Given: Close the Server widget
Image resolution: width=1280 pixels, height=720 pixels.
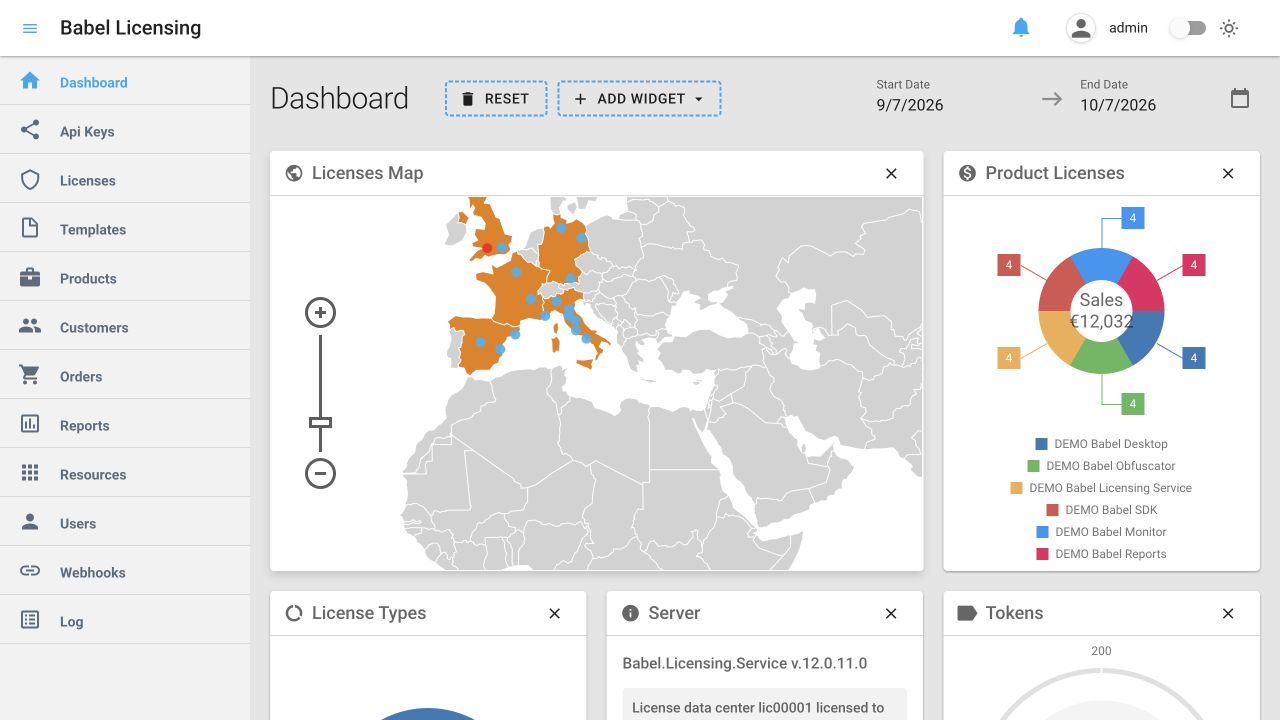Looking at the screenshot, I should (891, 614).
